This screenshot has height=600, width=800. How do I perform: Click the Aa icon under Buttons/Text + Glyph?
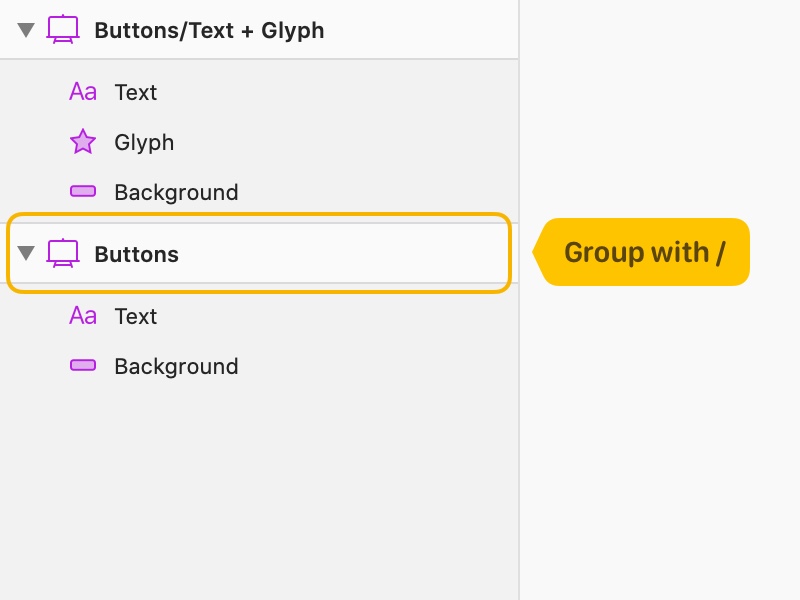point(83,92)
